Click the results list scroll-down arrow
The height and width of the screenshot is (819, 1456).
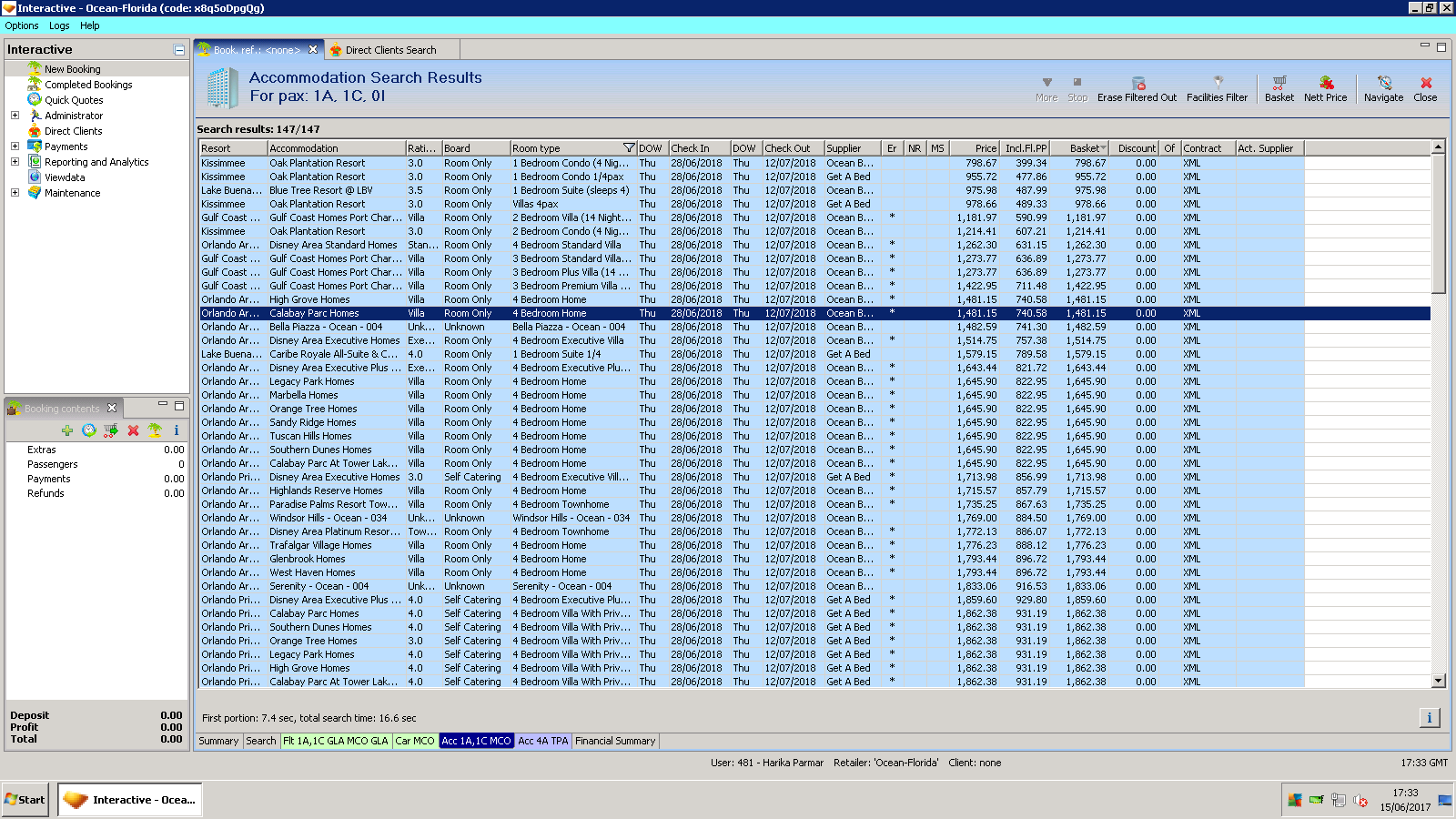1439,681
